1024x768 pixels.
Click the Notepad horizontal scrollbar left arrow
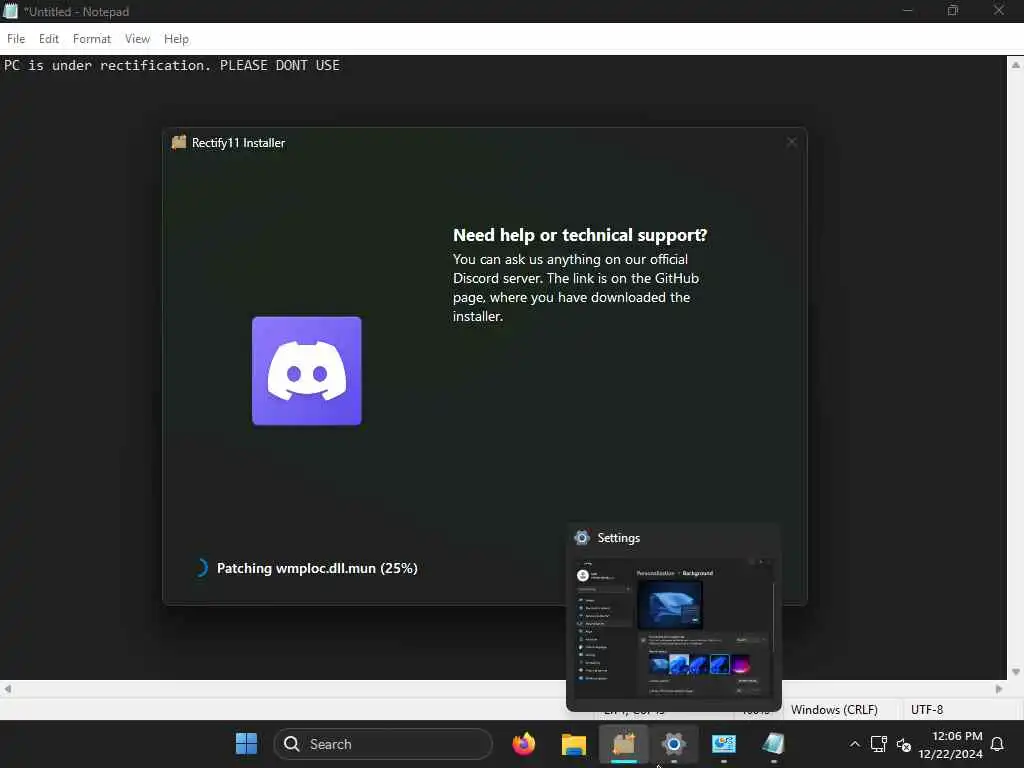pos(7,689)
